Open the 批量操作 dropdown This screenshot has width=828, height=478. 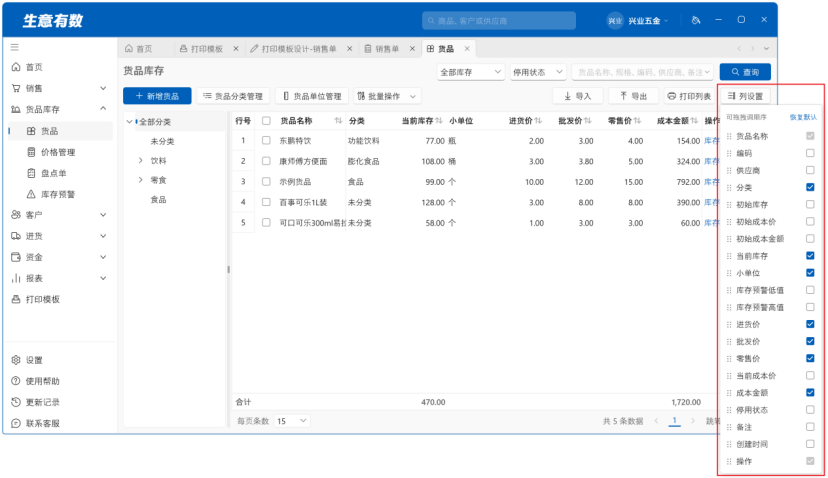pyautogui.click(x=387, y=96)
